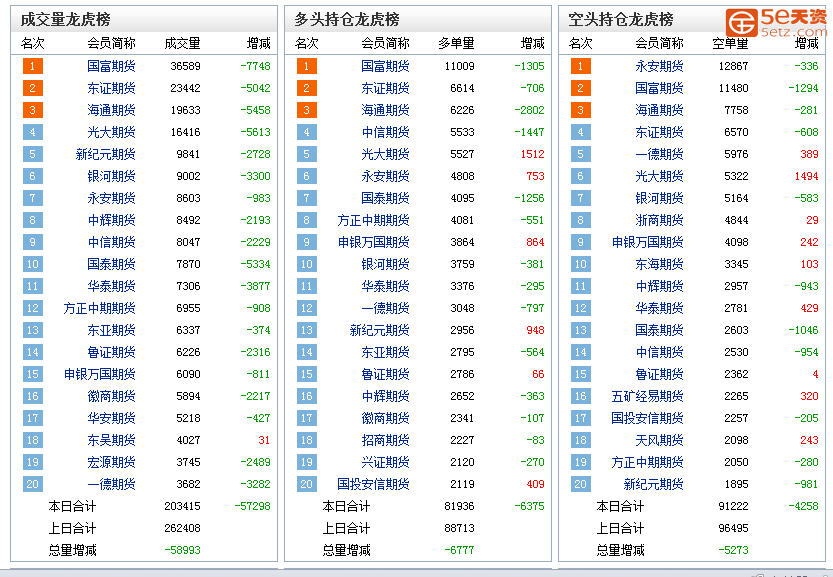Image resolution: width=833 pixels, height=577 pixels.
Task: Open 东亚期货 link in 成交量龙虎榜 table
Action: tap(111, 330)
